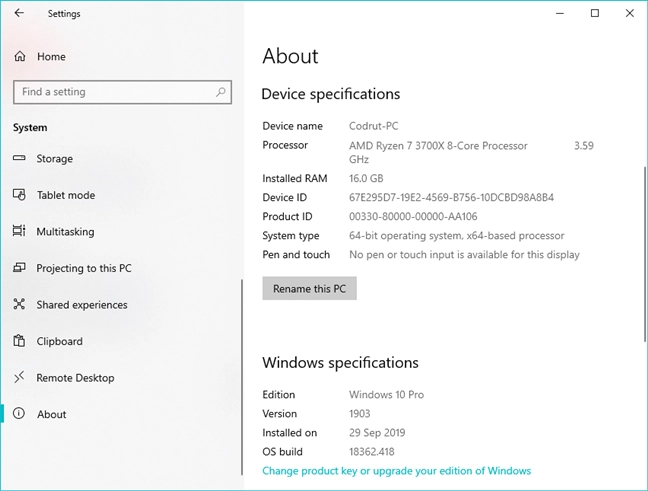Go back using the arrow icon
This screenshot has width=648, height=491.
(19, 13)
